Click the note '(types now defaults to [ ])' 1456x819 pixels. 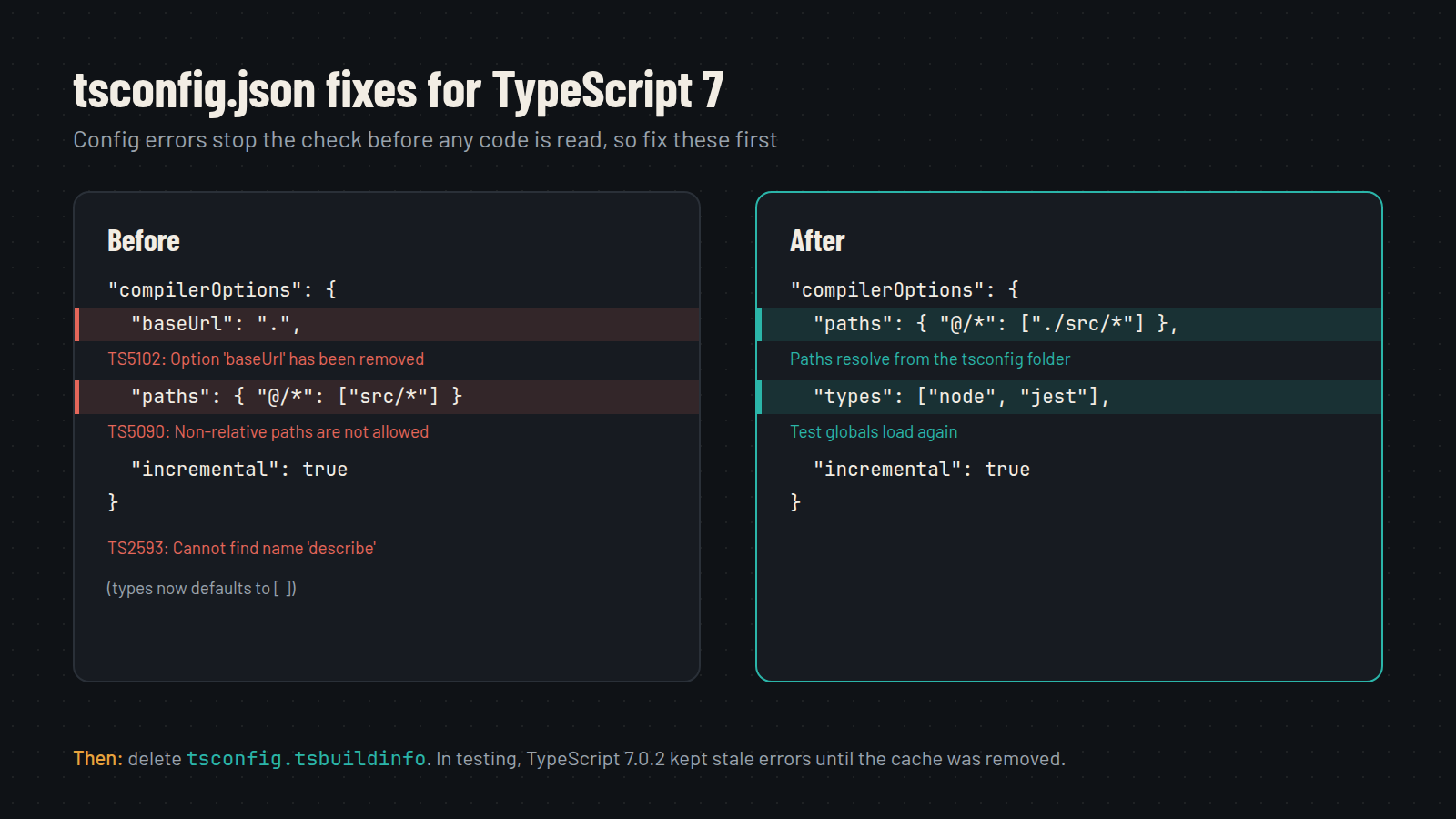(201, 589)
